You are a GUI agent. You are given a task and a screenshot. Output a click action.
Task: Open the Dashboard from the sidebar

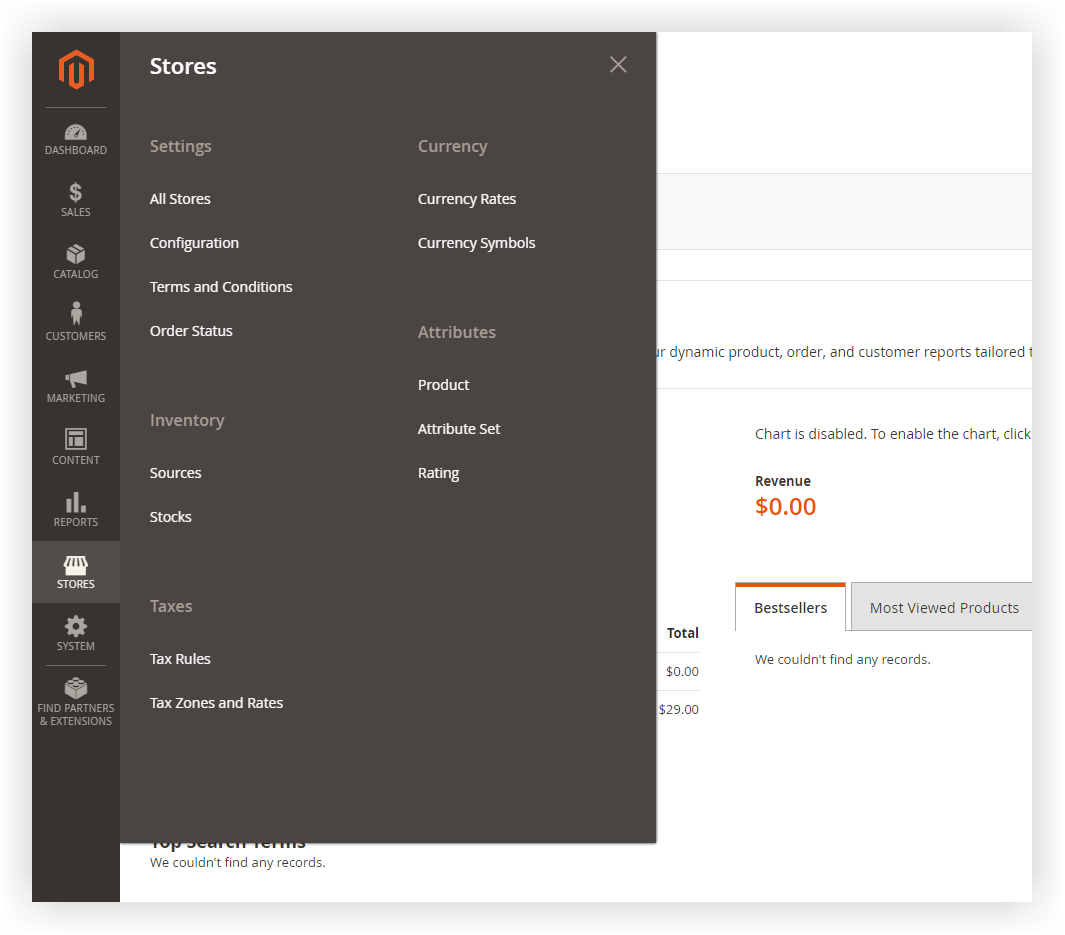click(x=75, y=138)
